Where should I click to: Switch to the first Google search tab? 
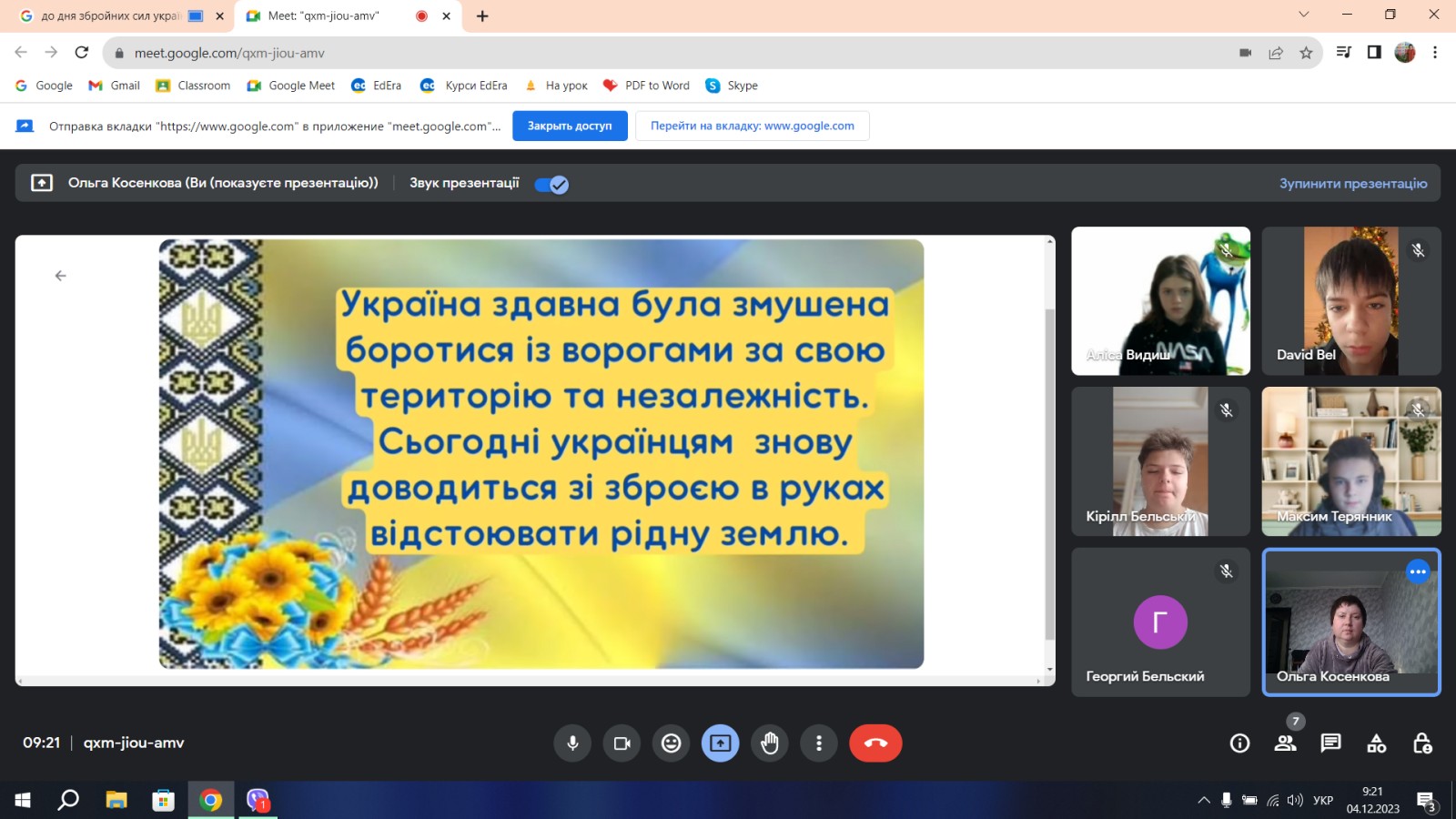[x=109, y=16]
